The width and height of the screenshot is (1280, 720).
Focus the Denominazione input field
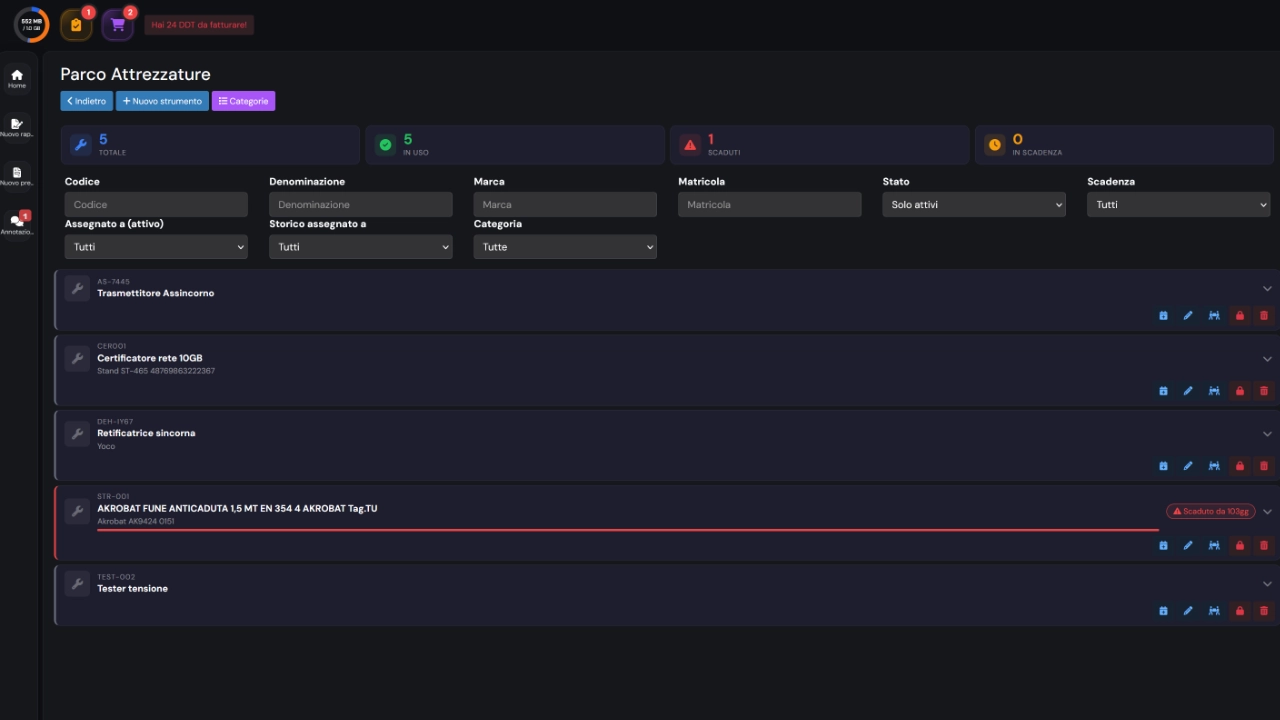(361, 204)
